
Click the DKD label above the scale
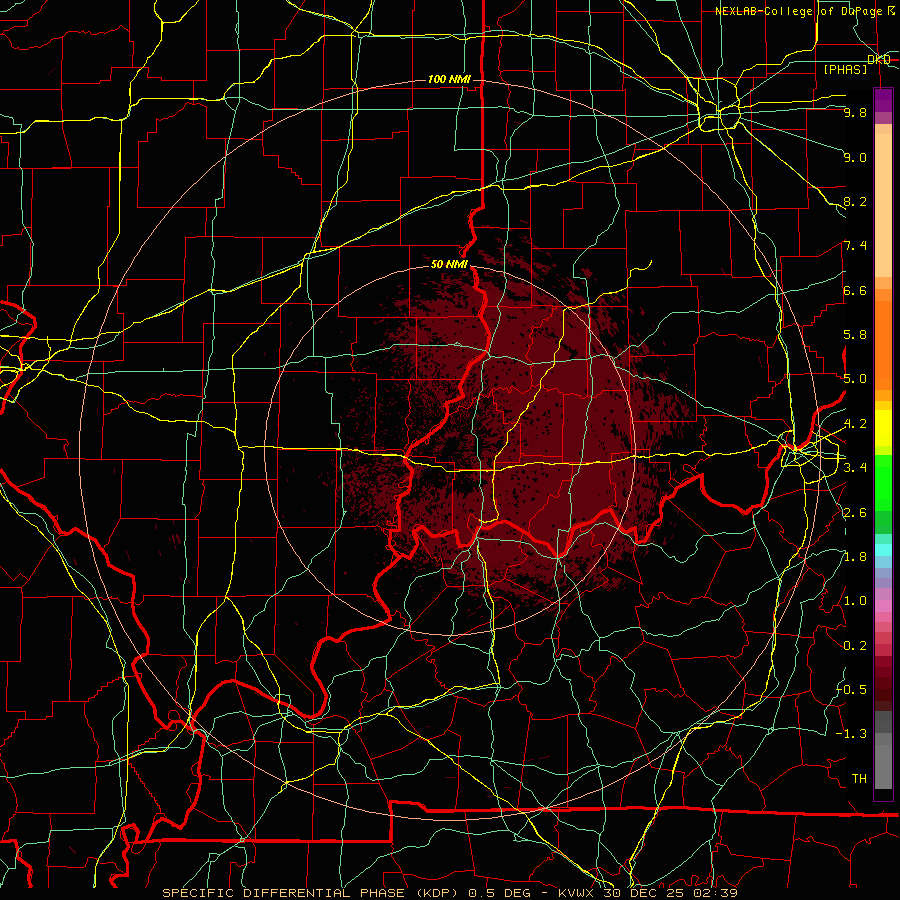[x=878, y=59]
